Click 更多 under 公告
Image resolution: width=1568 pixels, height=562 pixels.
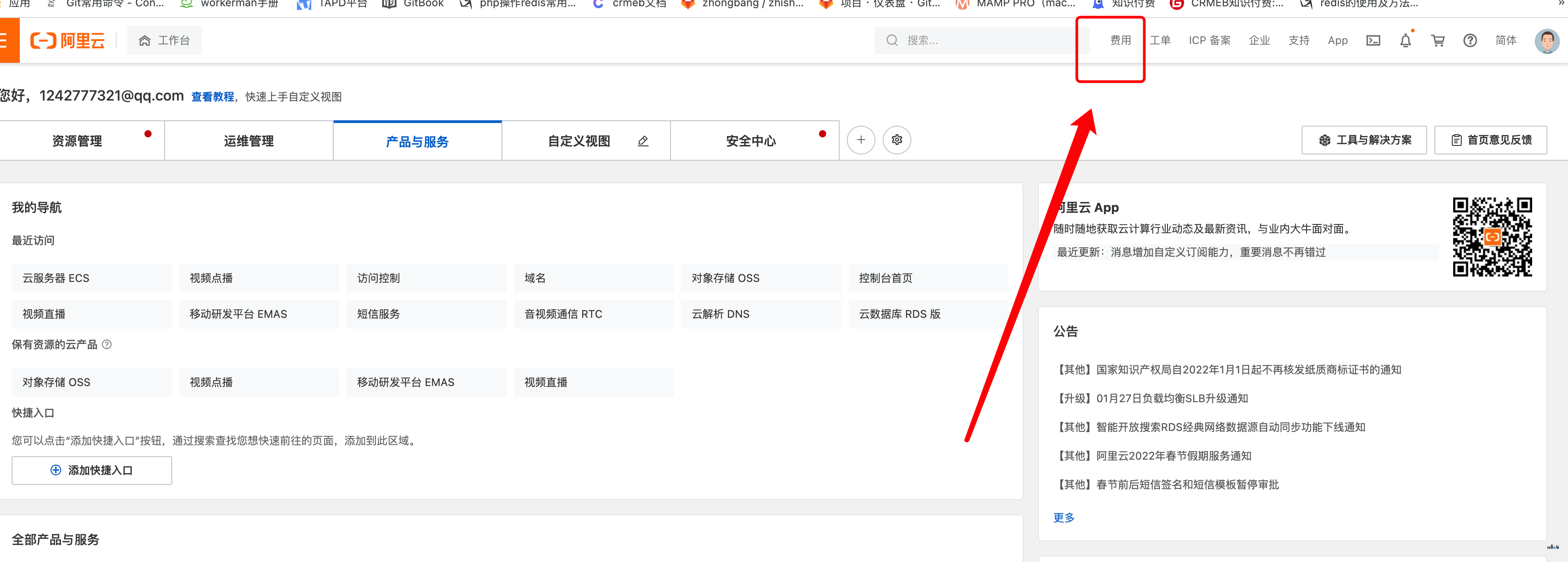(x=1063, y=518)
